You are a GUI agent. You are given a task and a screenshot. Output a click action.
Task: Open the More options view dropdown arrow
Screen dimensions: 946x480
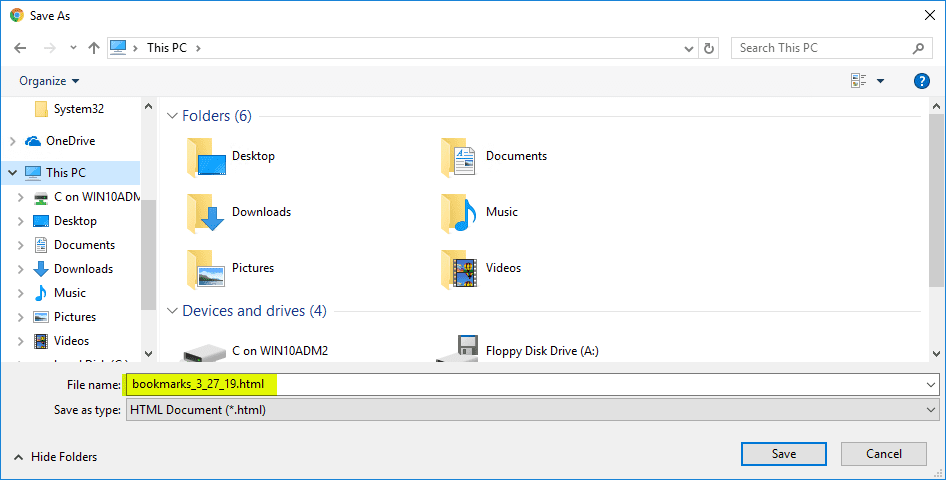tap(880, 81)
